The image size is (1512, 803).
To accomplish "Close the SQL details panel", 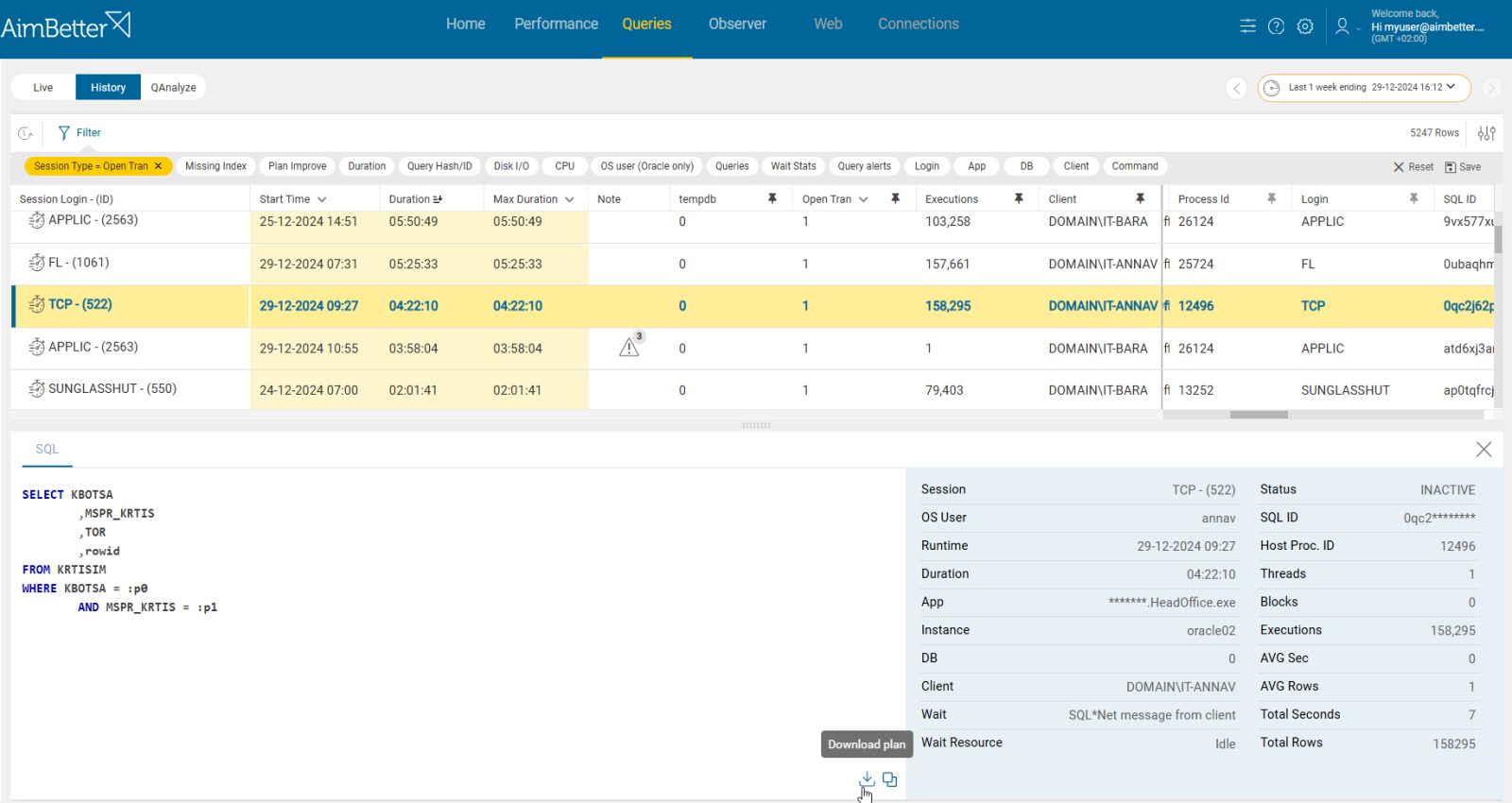I will 1484,450.
